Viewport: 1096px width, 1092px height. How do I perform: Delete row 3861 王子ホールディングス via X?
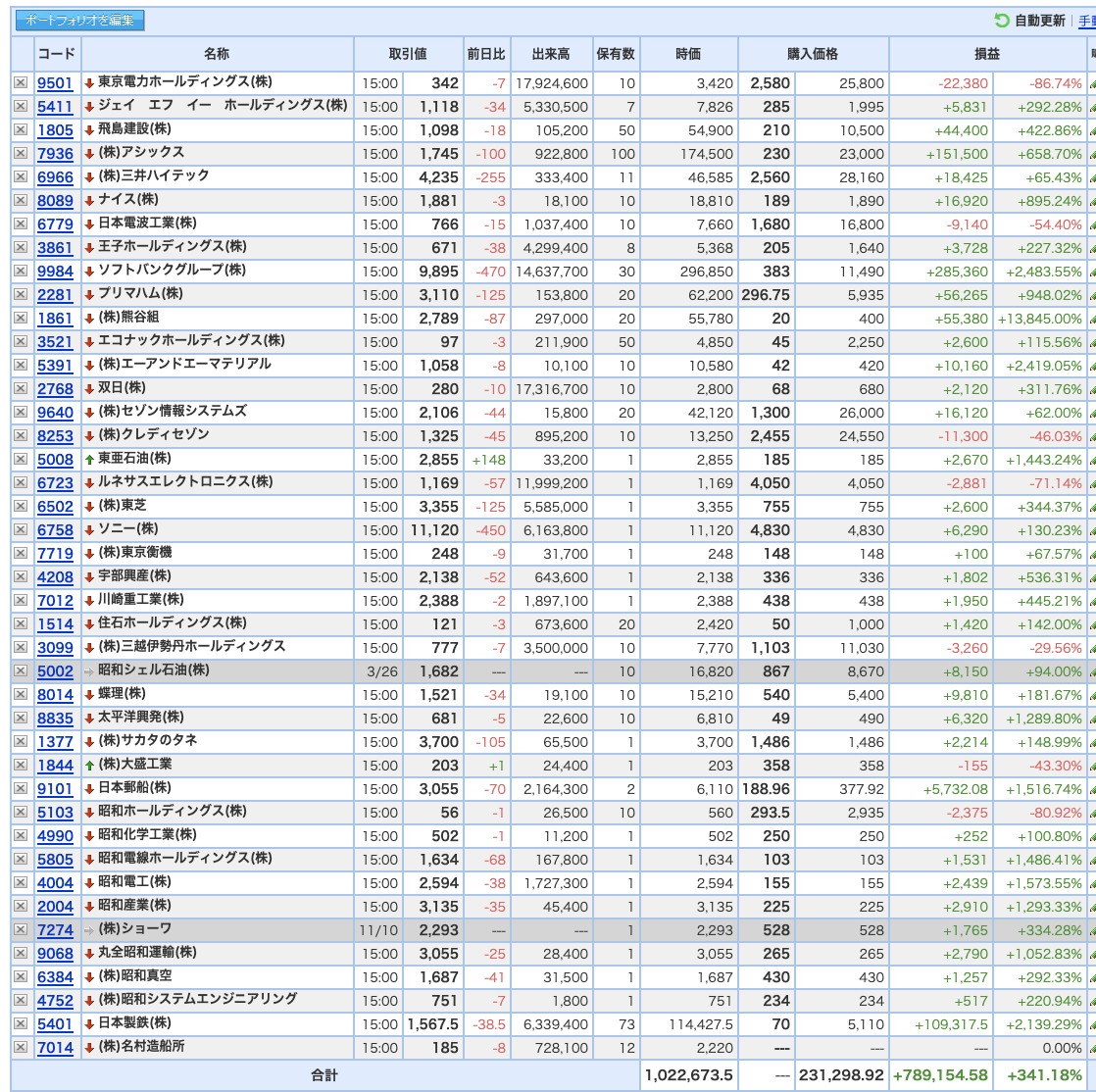[21, 247]
